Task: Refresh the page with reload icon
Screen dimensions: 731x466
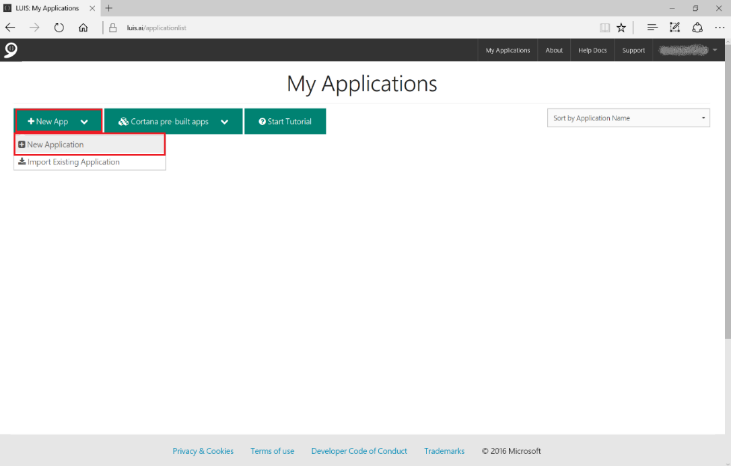Action: 60,28
